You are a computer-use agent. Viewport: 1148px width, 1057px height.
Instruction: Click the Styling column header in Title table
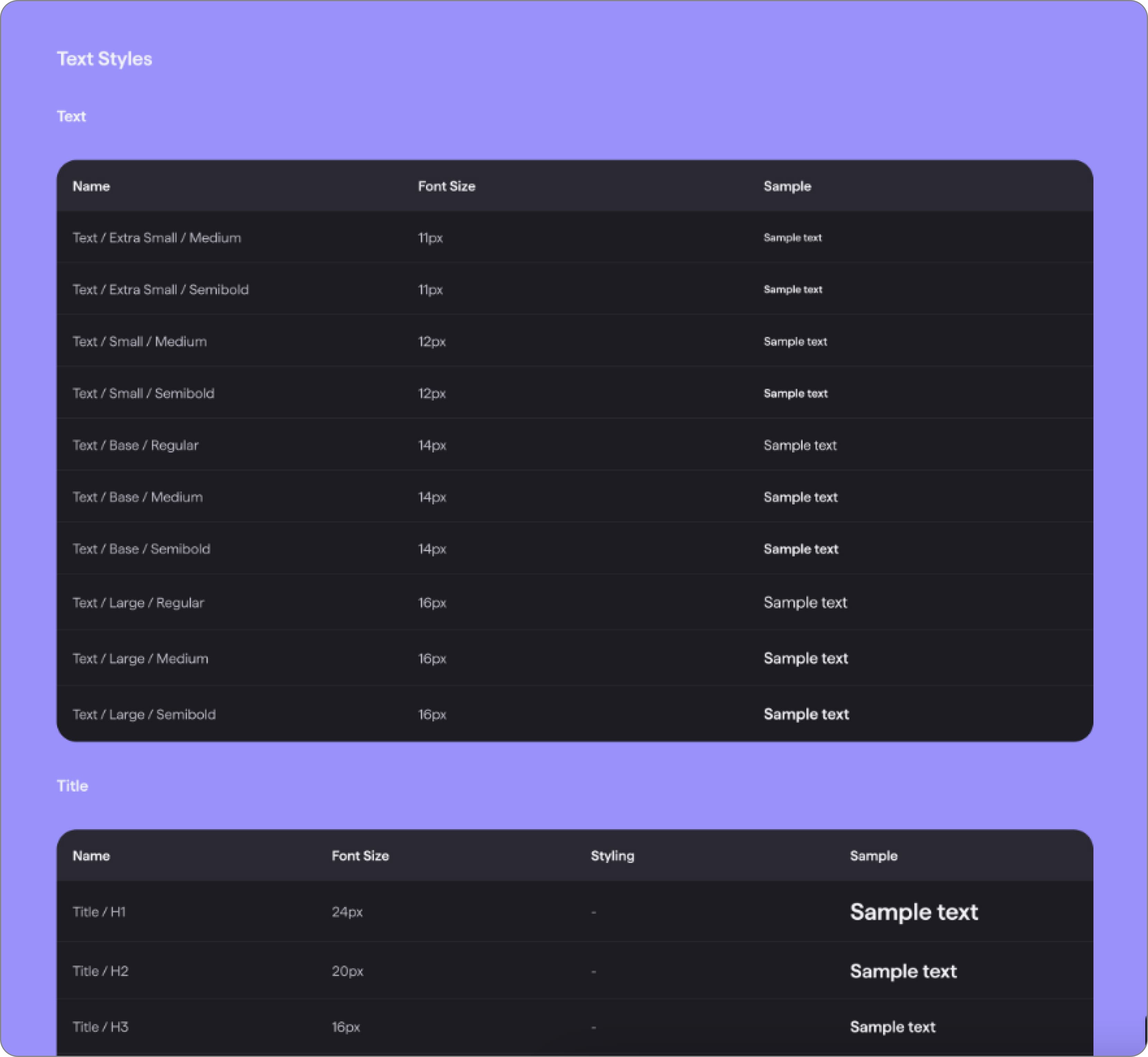[612, 856]
